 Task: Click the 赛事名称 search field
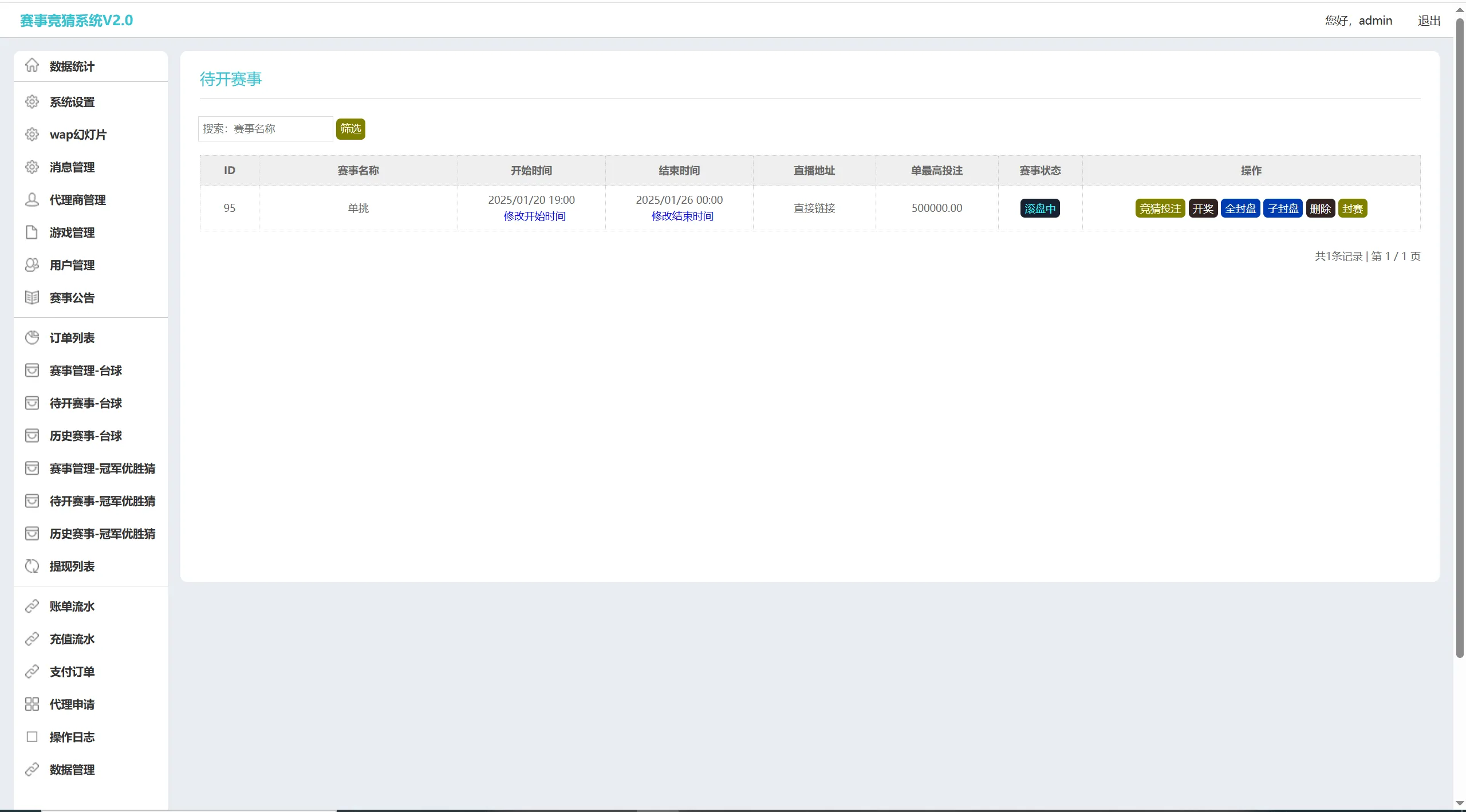(265, 129)
